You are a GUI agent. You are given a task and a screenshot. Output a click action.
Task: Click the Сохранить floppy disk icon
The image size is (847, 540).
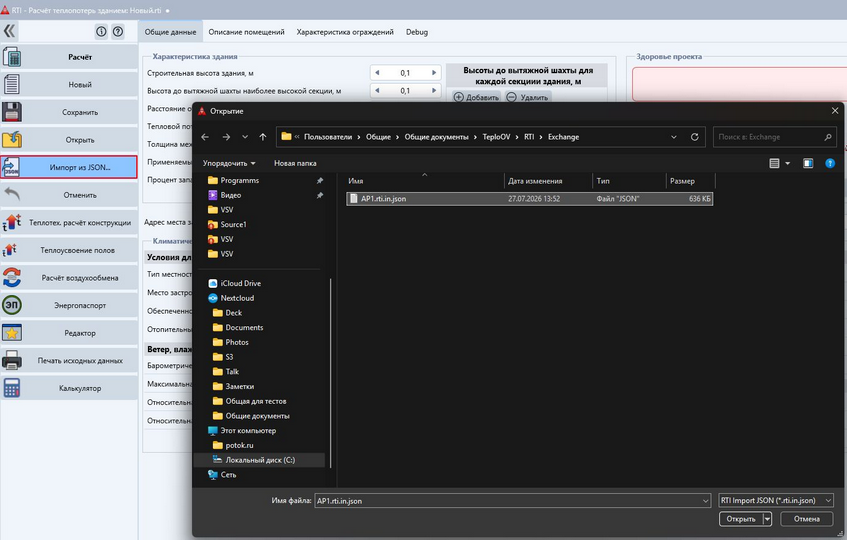(12, 112)
